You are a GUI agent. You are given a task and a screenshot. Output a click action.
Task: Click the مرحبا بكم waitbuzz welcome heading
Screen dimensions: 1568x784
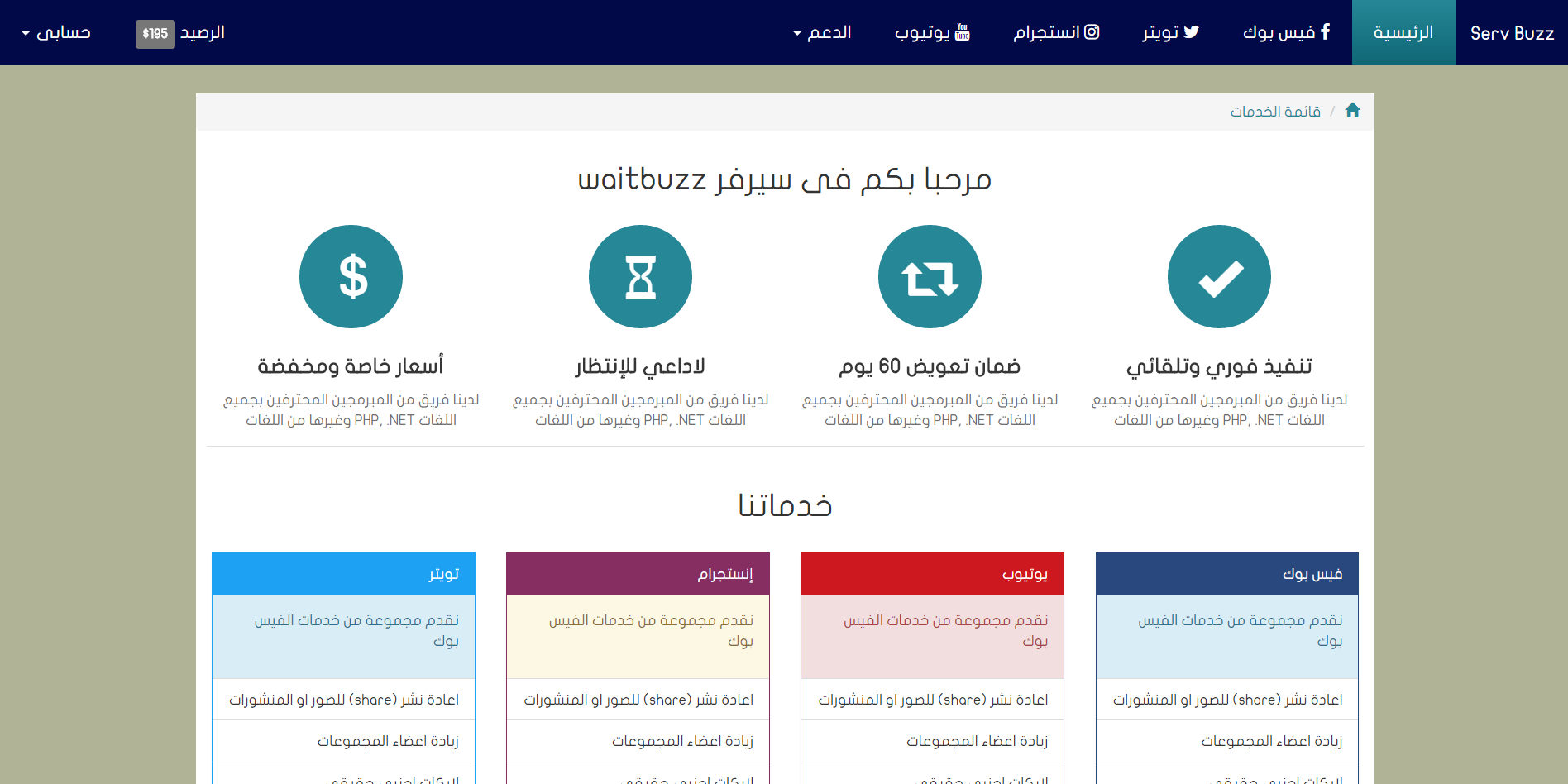click(785, 179)
